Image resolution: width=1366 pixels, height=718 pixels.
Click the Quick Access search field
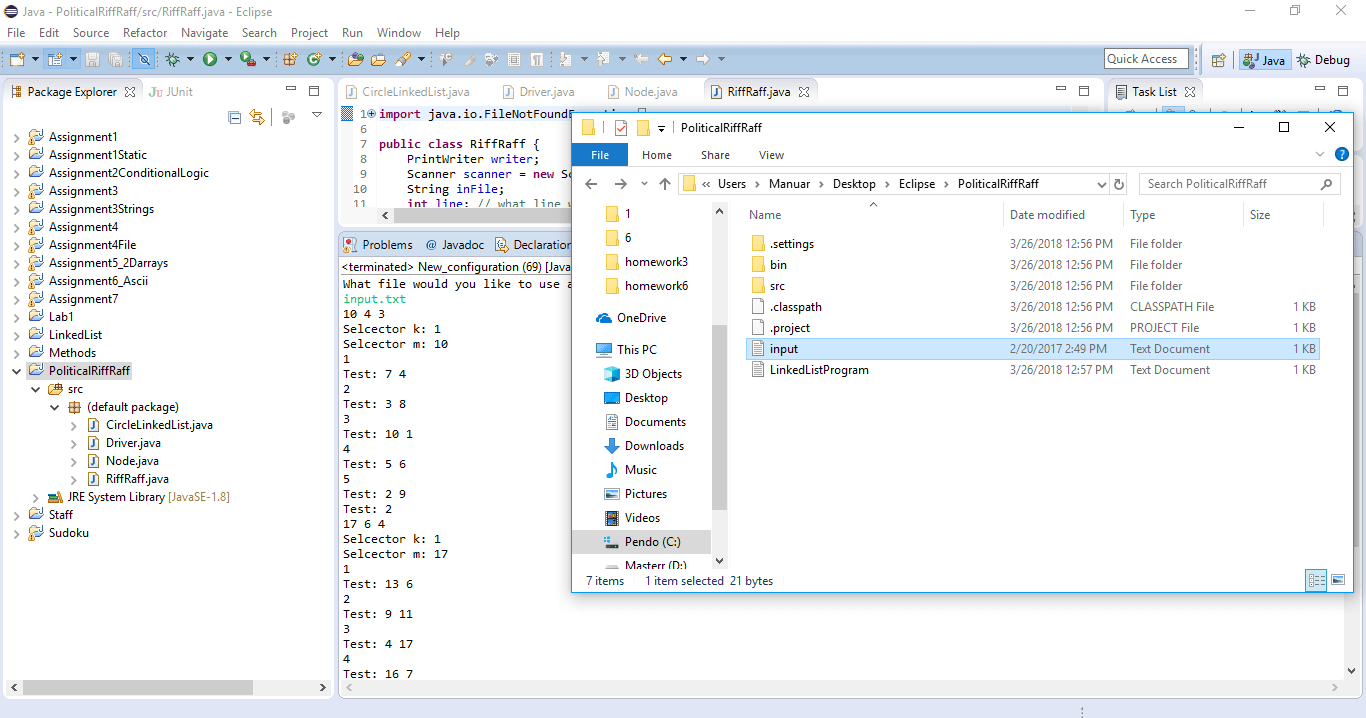coord(1147,59)
